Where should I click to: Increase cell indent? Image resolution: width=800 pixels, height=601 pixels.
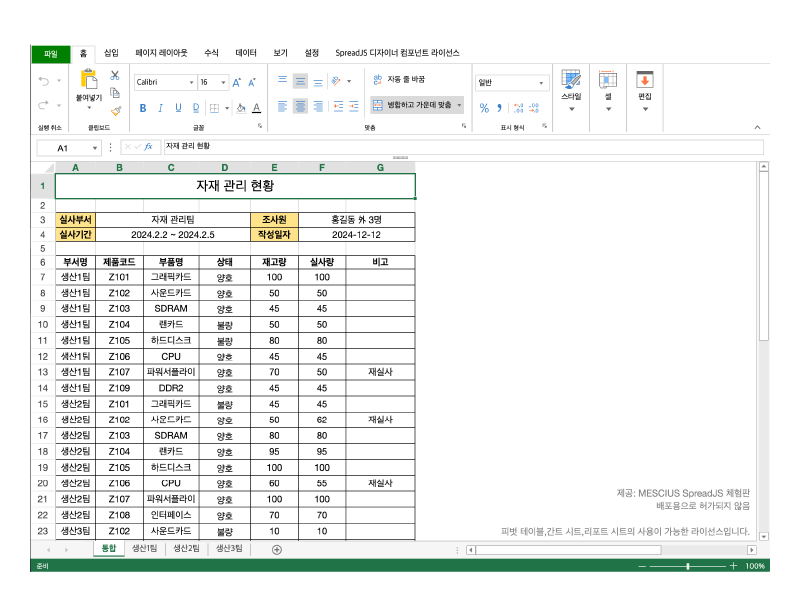click(x=354, y=106)
